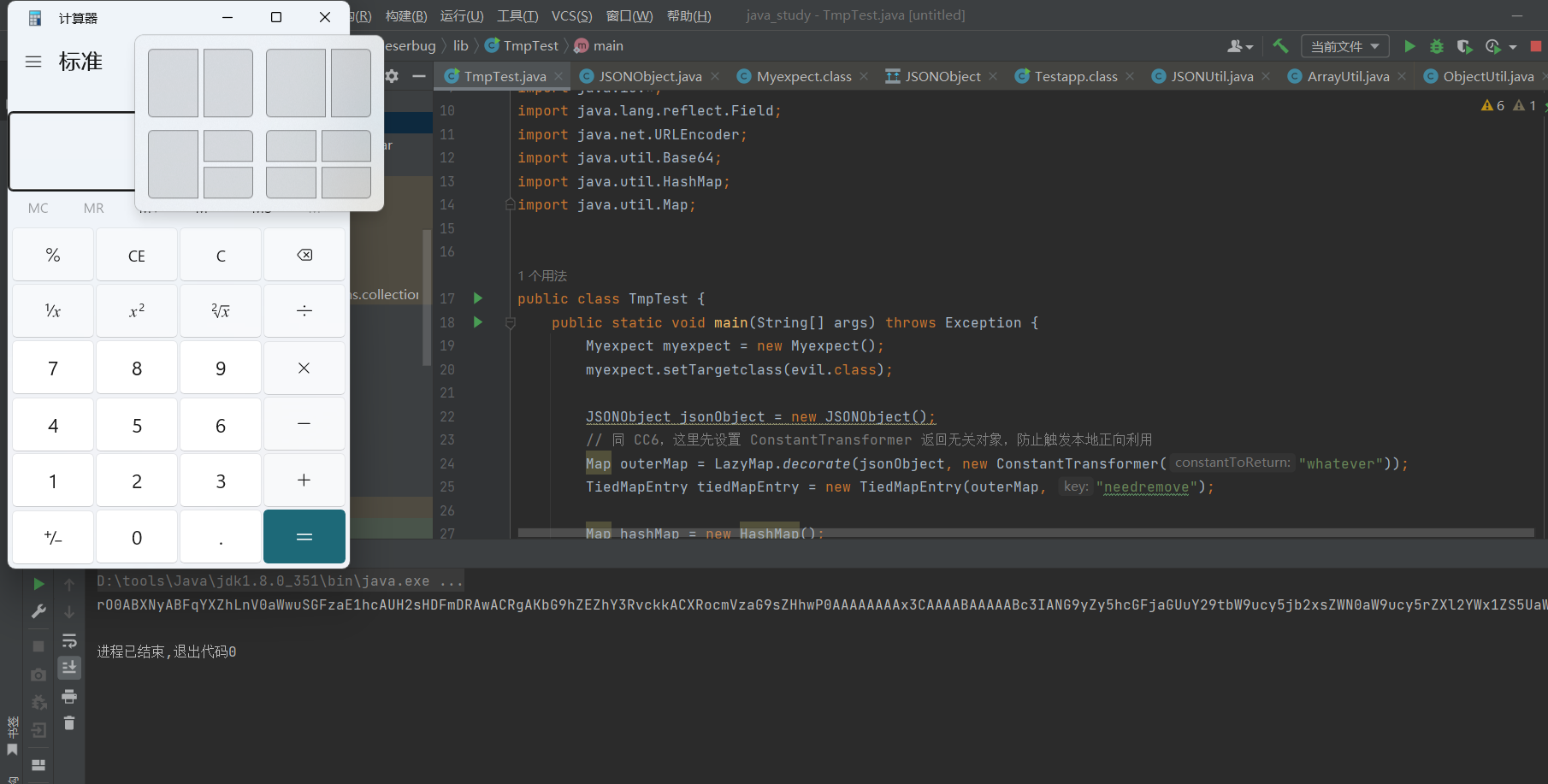The image size is (1548, 784).
Task: Click the Run panel layout icon
Action: pyautogui.click(x=38, y=764)
